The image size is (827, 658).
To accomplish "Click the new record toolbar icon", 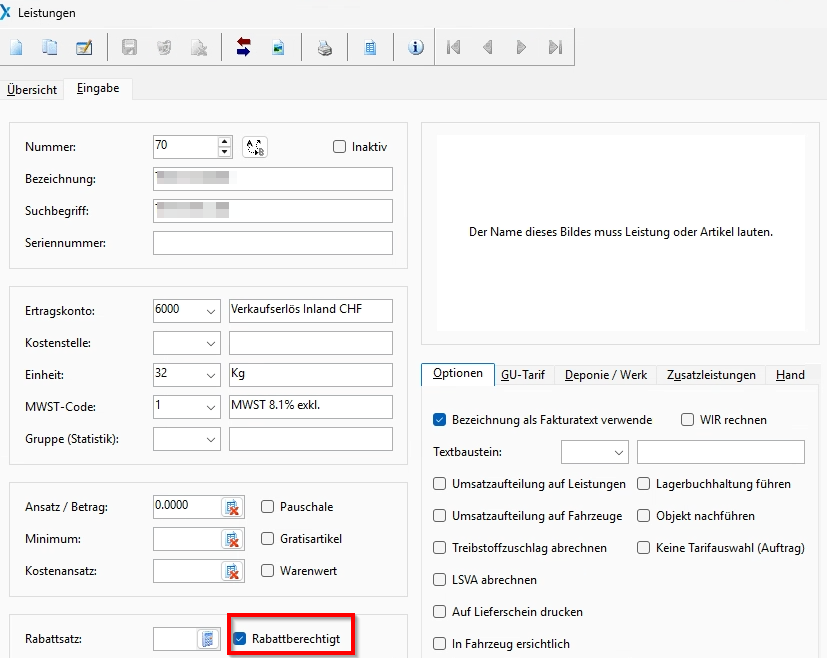I will 17,47.
